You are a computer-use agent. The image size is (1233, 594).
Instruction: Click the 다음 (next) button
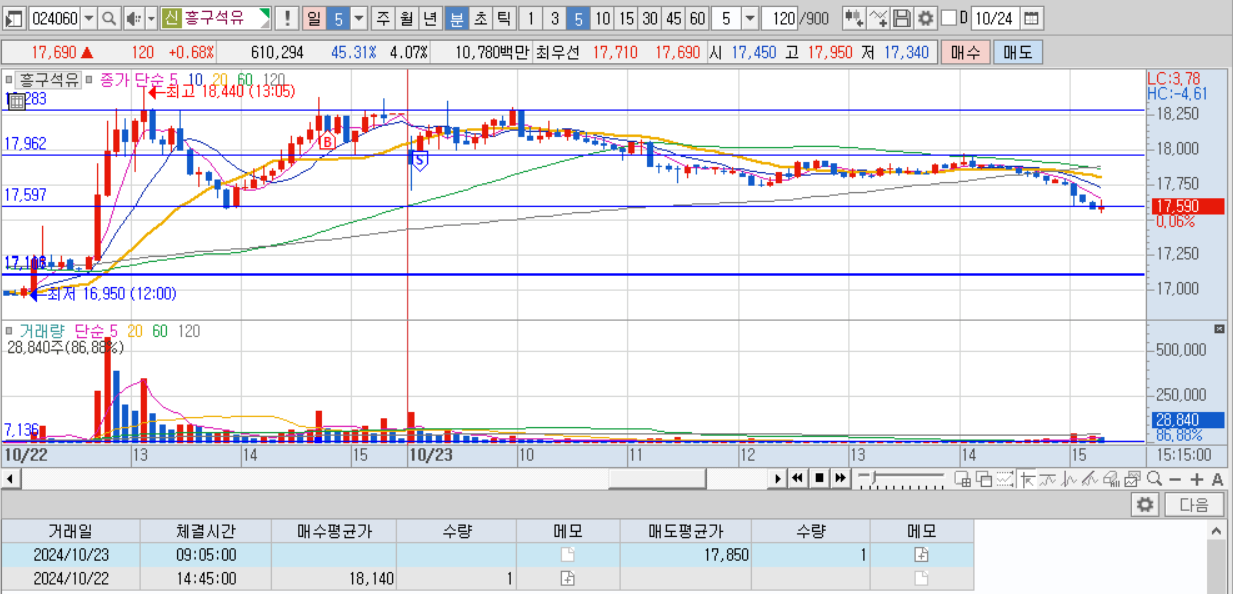1194,505
